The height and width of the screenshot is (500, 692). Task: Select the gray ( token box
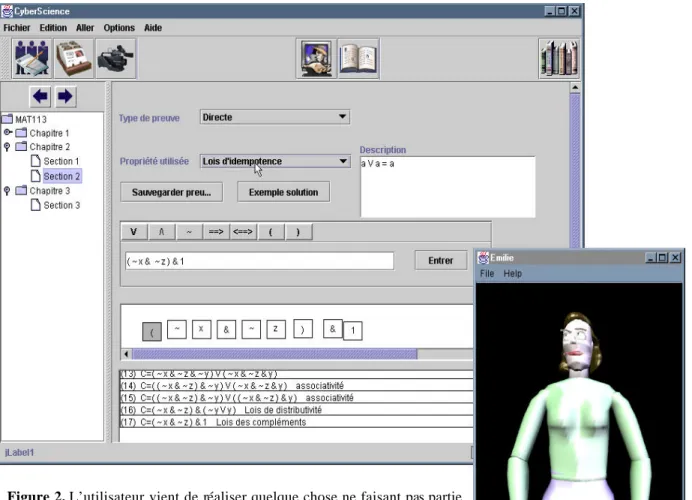coord(152,331)
